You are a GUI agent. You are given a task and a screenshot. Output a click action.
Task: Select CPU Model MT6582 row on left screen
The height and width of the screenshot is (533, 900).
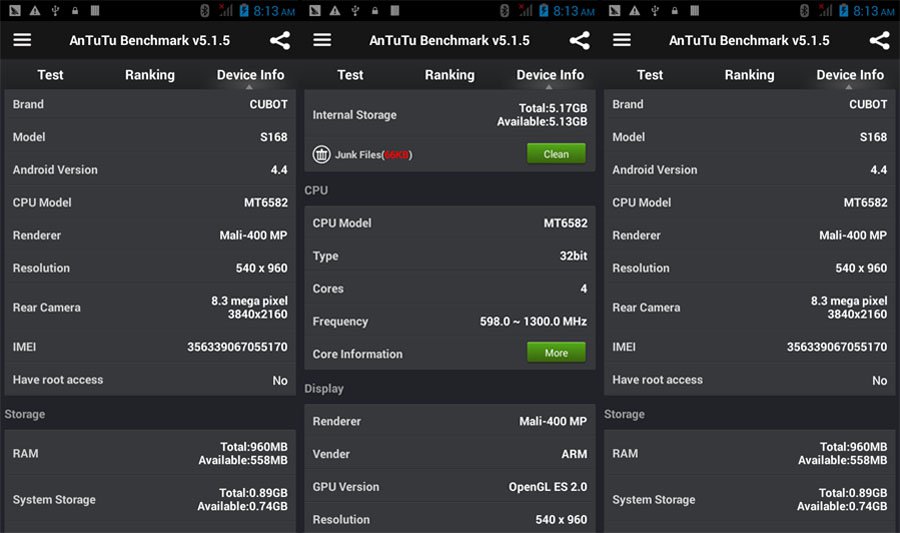point(150,202)
